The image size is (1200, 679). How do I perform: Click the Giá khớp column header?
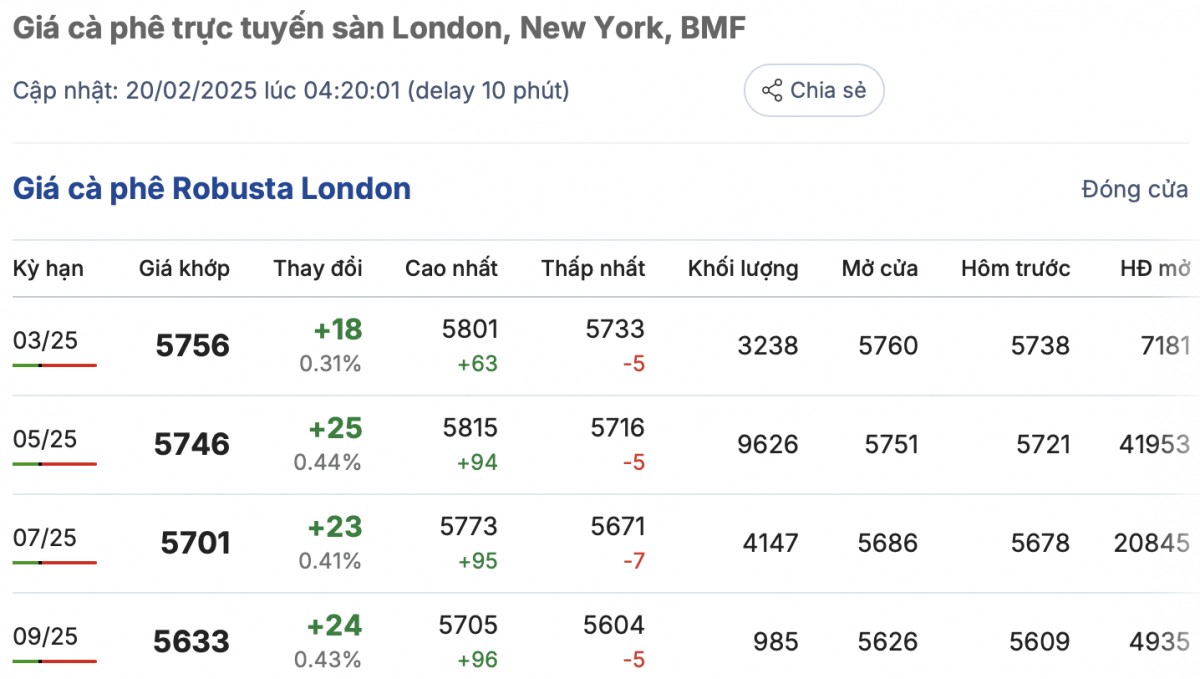(x=184, y=268)
